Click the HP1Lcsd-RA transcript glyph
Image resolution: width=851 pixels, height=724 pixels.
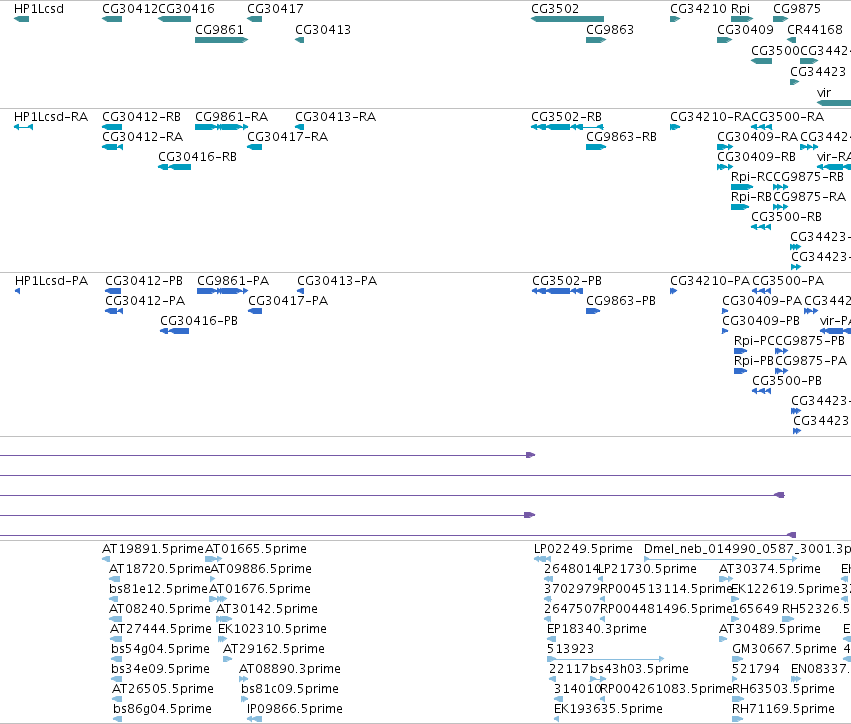[23, 127]
